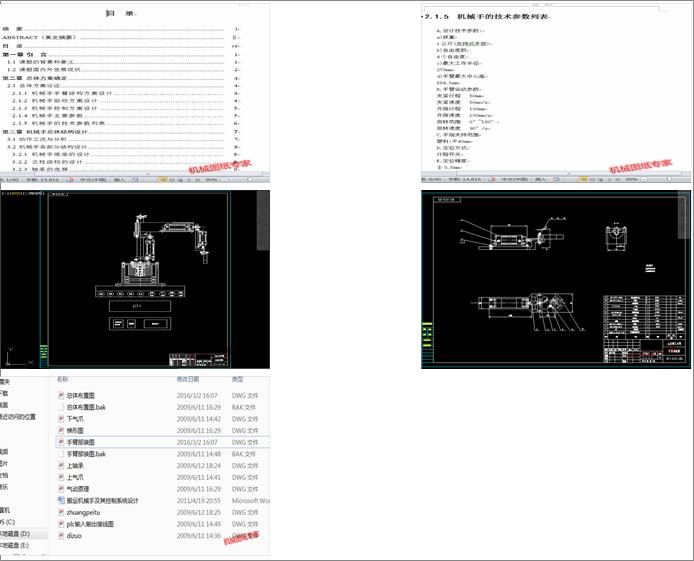Sort files by the 修改日期 column header
The height and width of the screenshot is (561, 694).
[188, 379]
